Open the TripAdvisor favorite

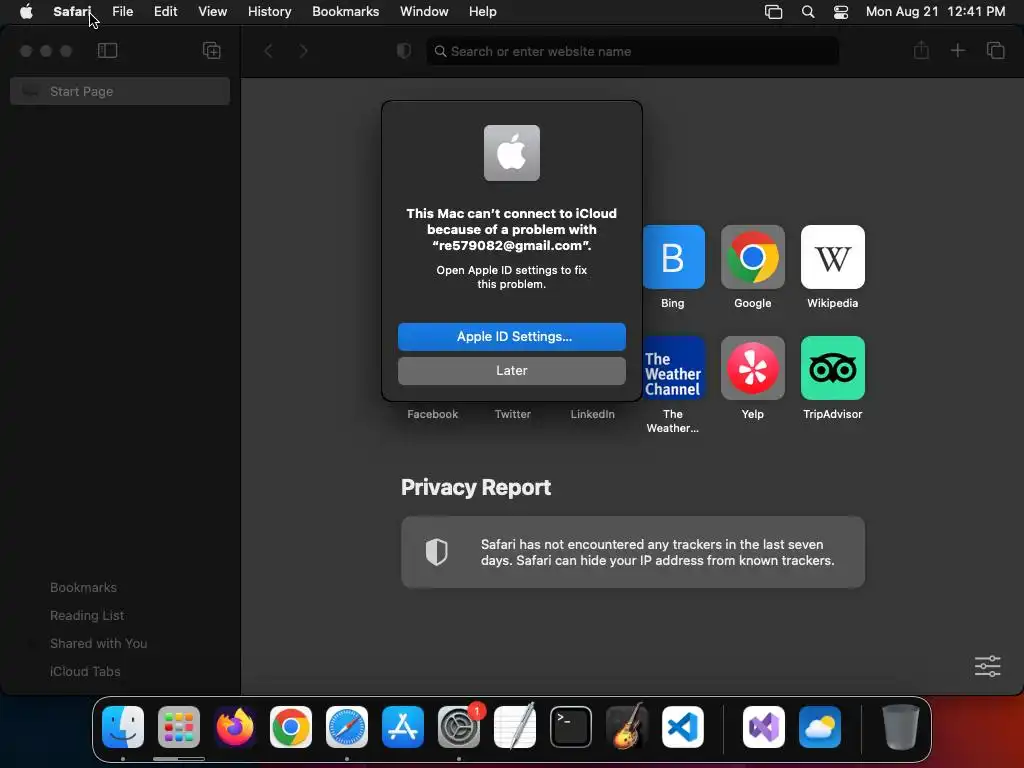833,368
